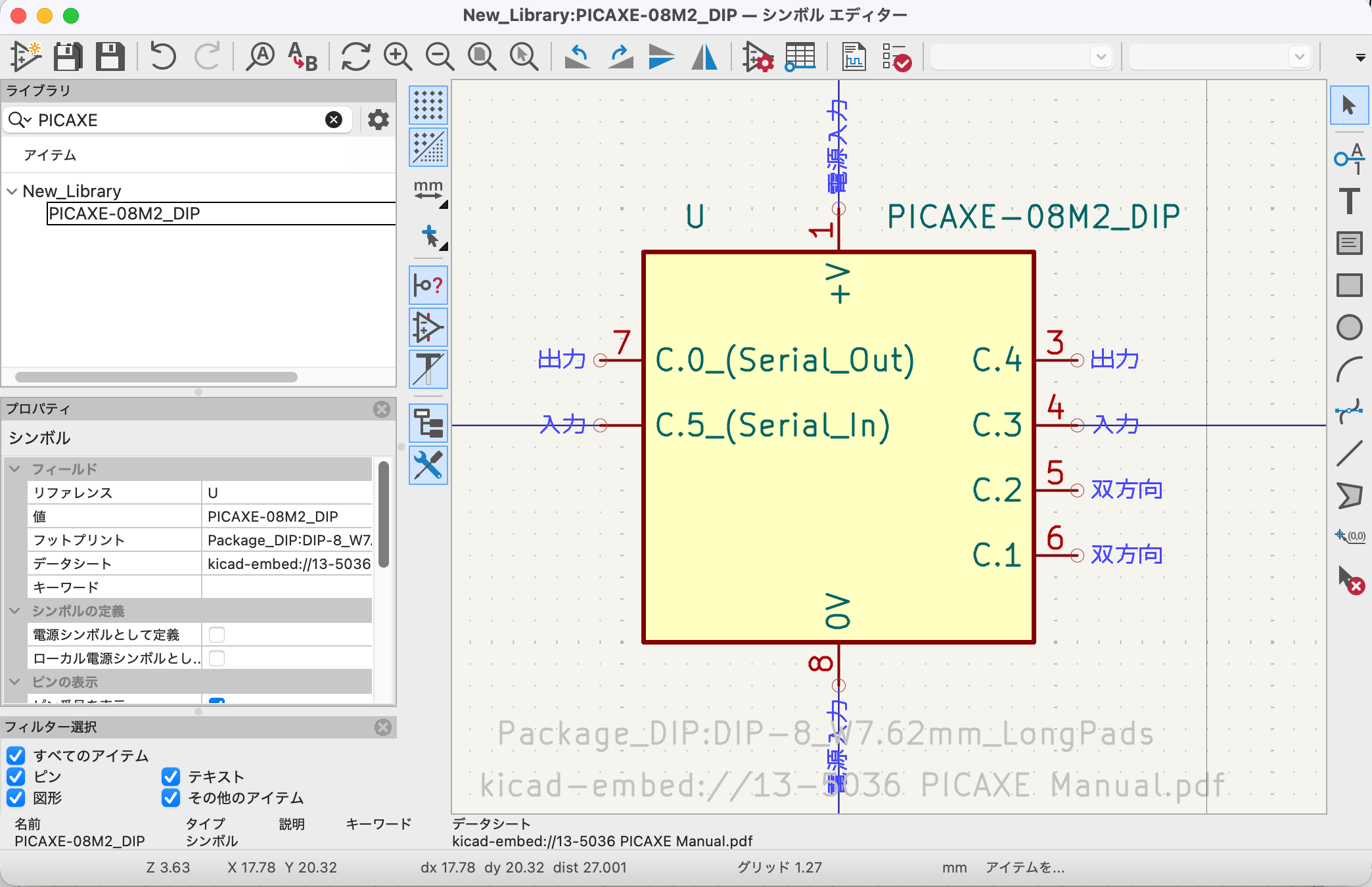Screen dimensions: 1372x887
Task: Refresh the symbol canvas view
Action: click(x=356, y=57)
